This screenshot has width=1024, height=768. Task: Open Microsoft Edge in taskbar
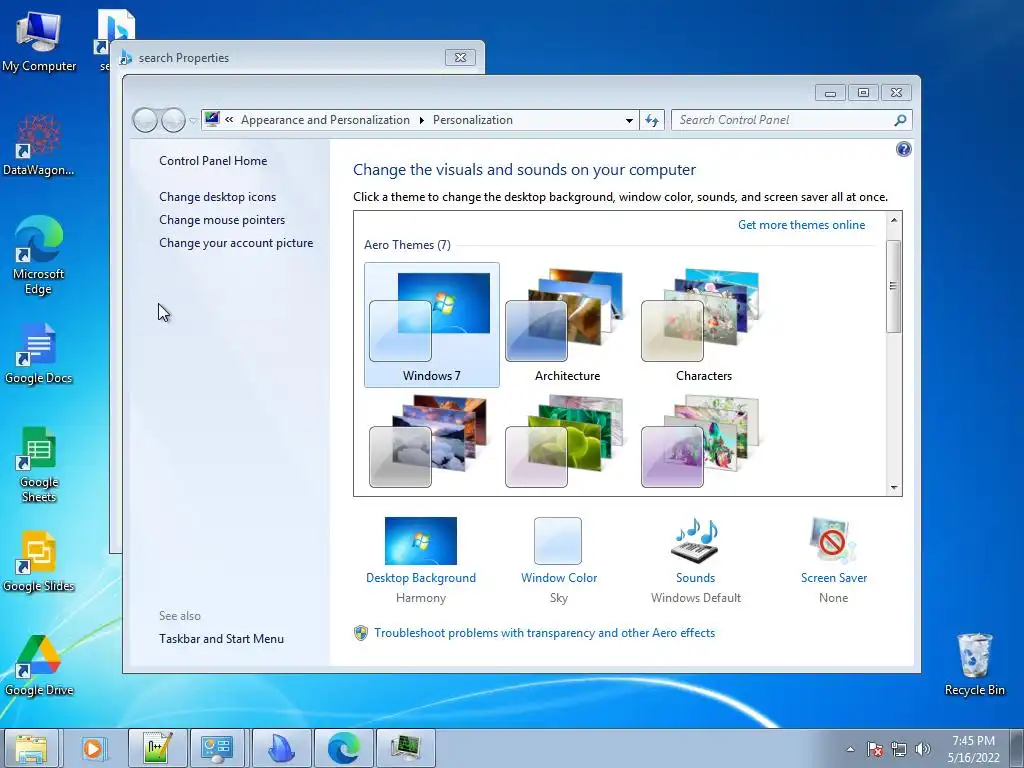pyautogui.click(x=344, y=748)
